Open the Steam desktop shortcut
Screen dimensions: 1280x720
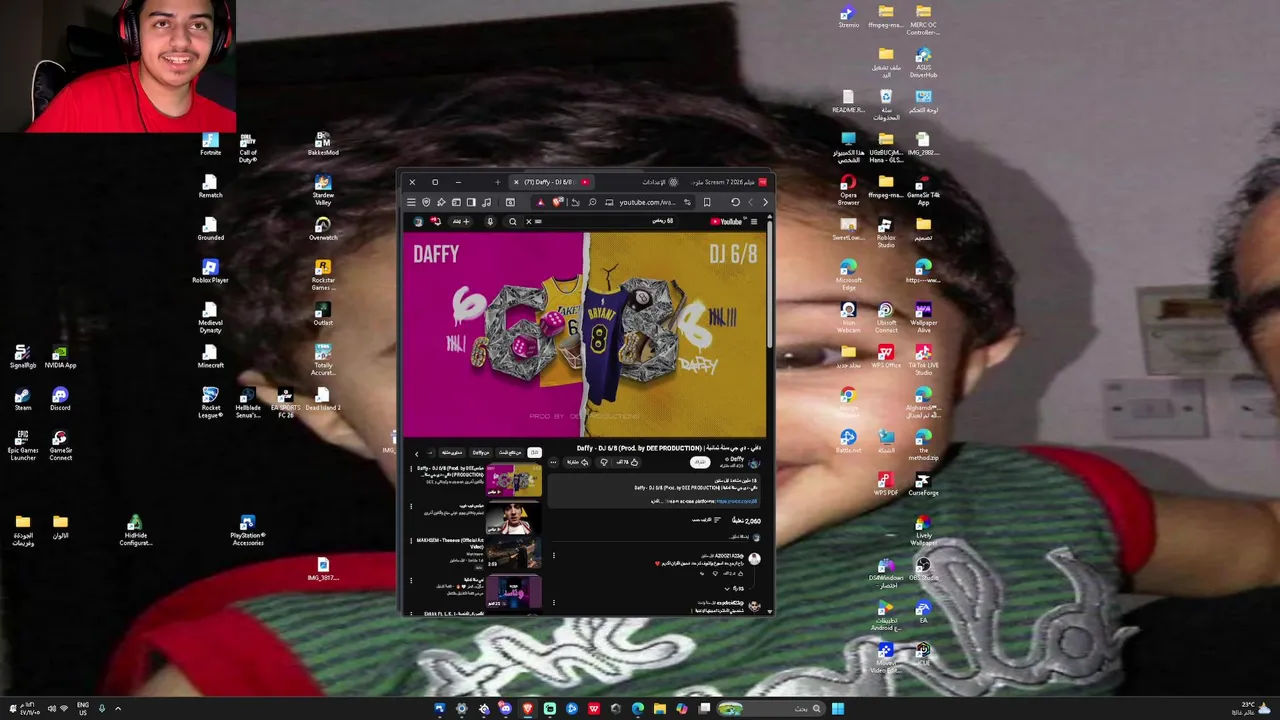click(x=22, y=399)
